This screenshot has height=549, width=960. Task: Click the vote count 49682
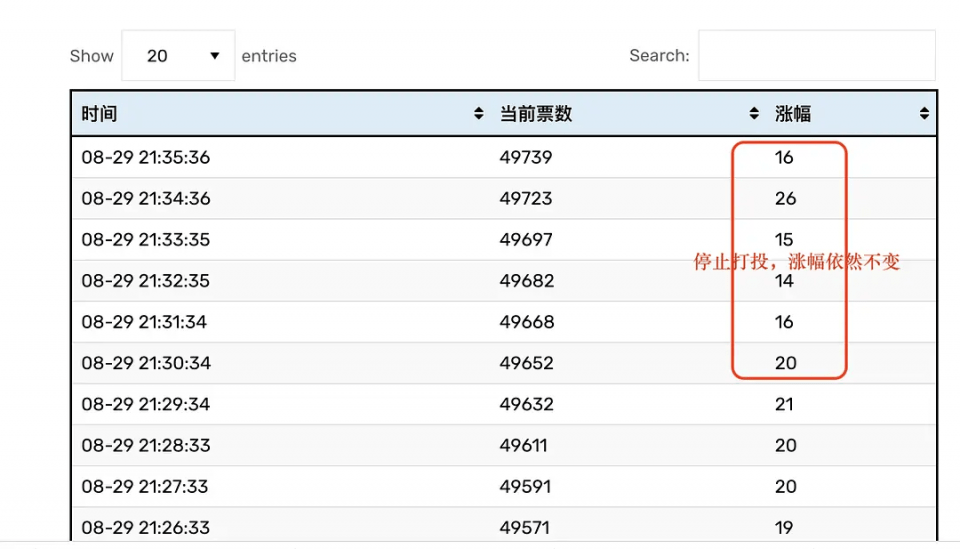(526, 281)
